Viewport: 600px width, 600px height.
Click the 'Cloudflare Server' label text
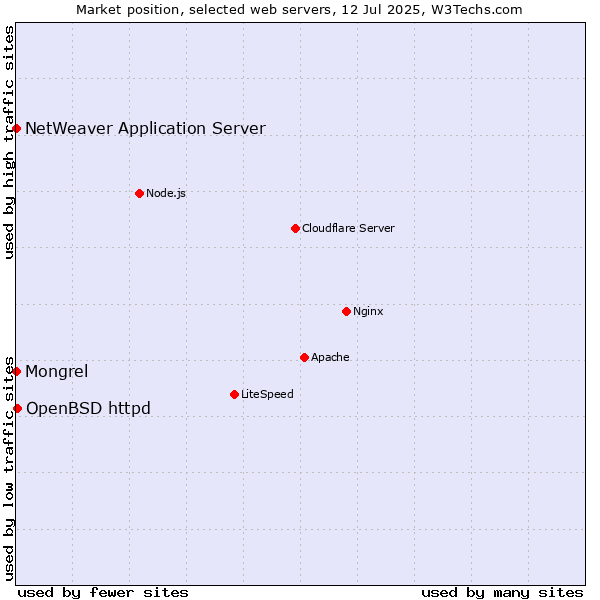[x=348, y=228]
